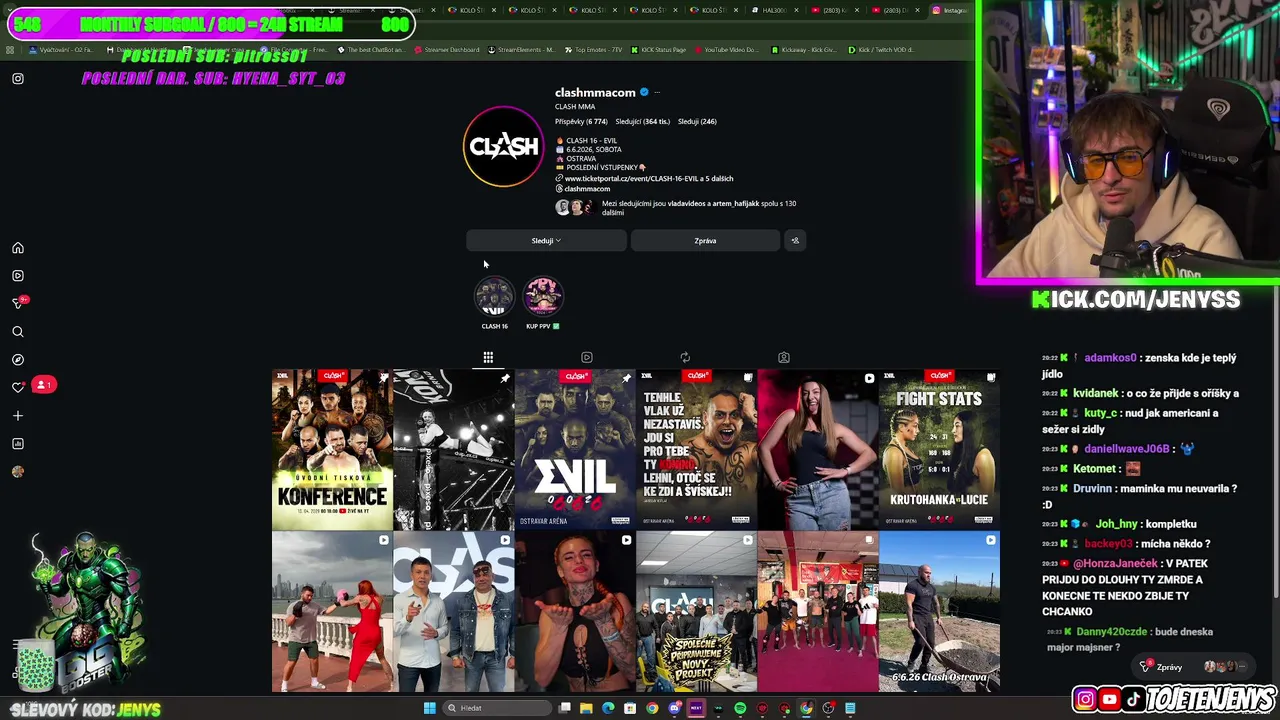Open the clashmmacom profile picture

[503, 147]
